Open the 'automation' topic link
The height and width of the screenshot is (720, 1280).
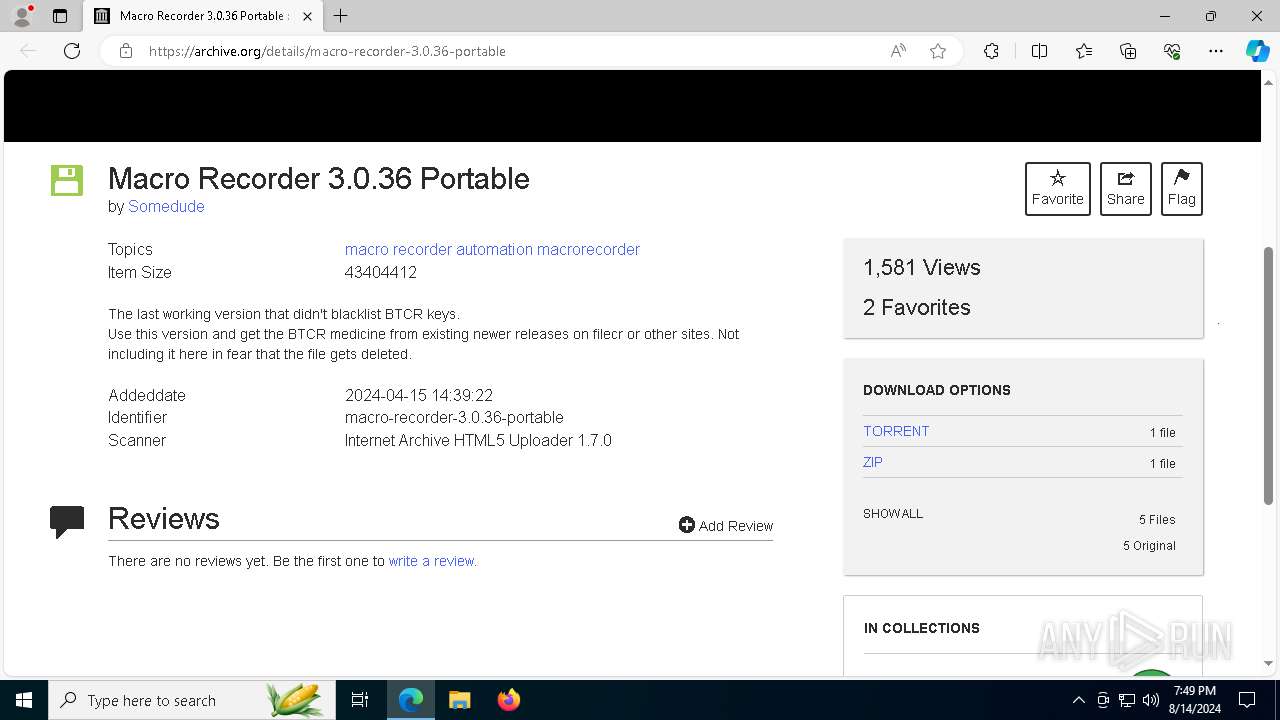[494, 249]
